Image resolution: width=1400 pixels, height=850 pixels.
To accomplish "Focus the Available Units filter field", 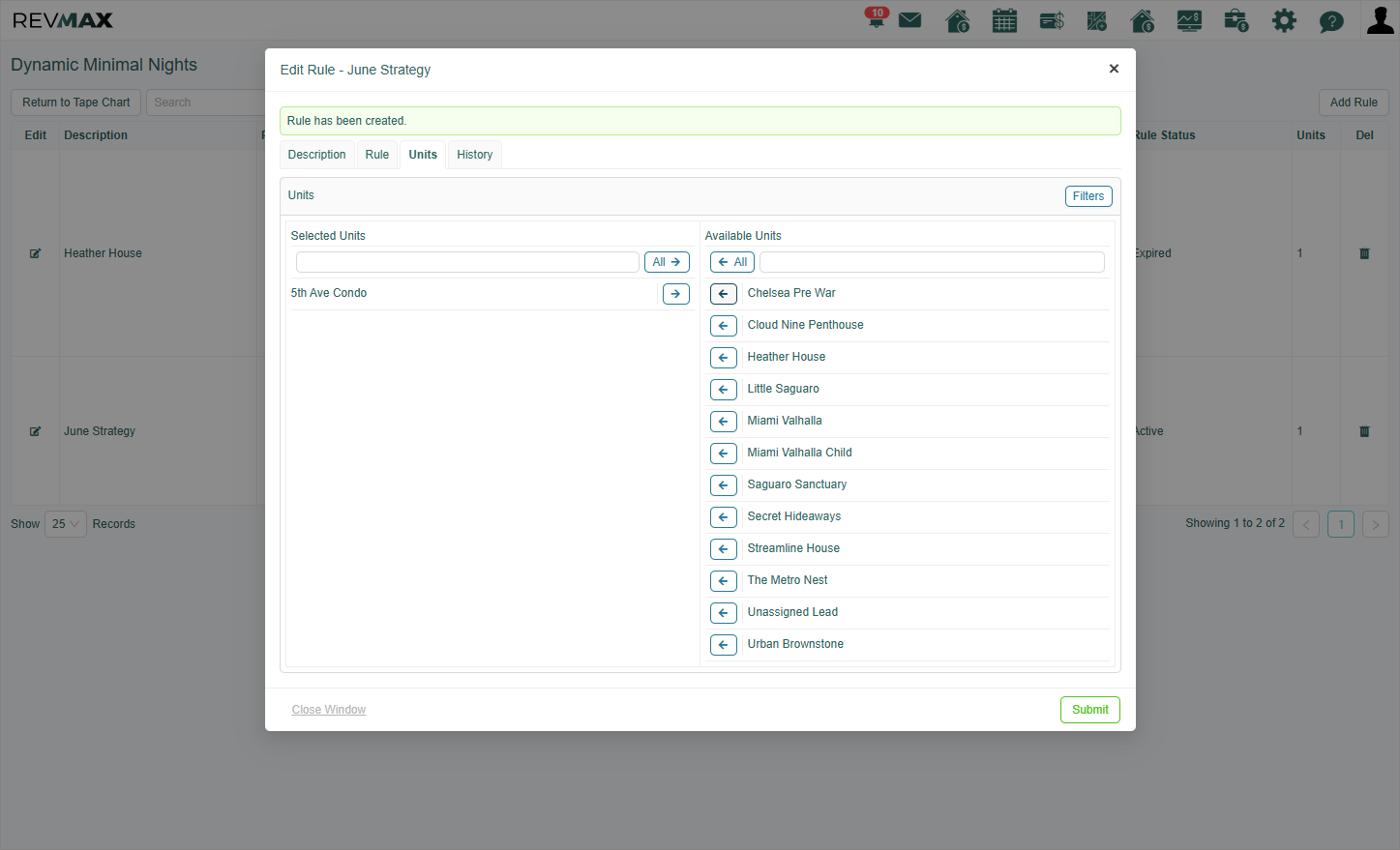I will tap(932, 262).
